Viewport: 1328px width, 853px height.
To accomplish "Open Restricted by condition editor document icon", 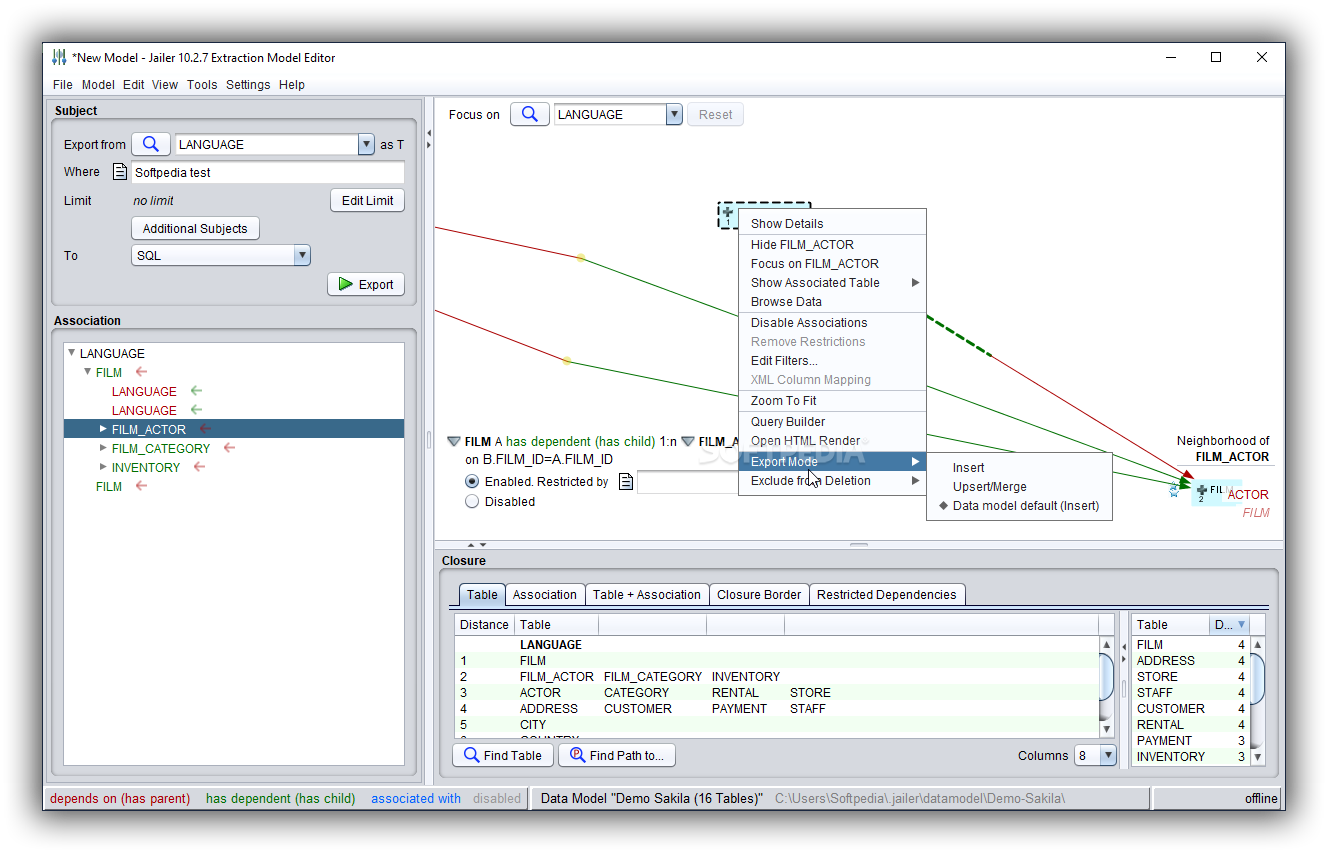I will click(626, 482).
